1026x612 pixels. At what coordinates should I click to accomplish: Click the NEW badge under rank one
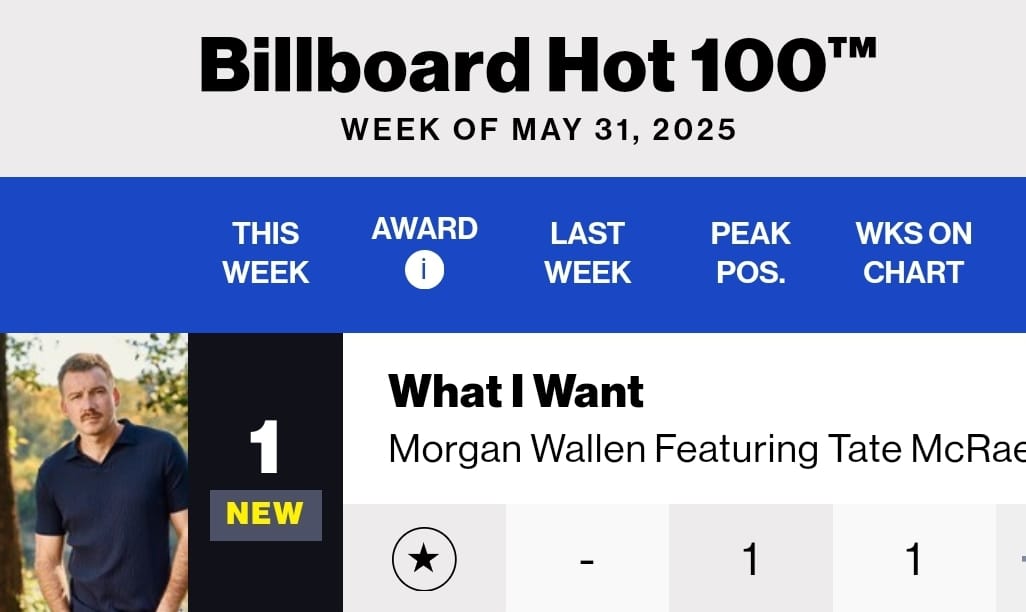266,515
